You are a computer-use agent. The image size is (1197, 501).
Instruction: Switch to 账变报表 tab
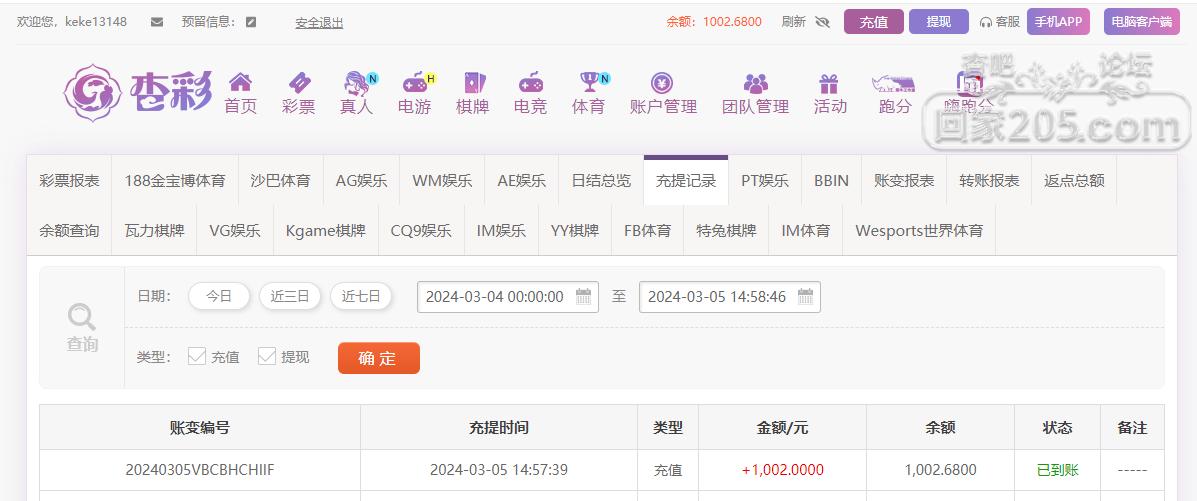[x=905, y=181]
